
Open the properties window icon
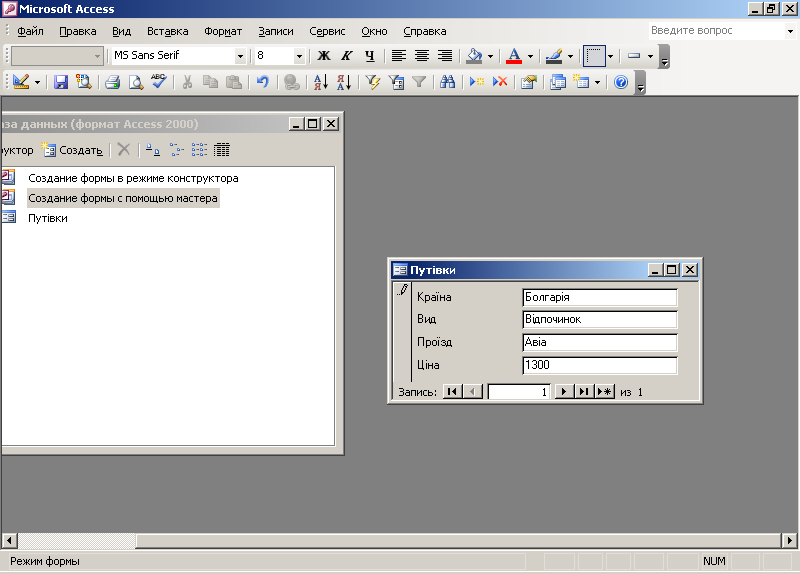pos(529,82)
